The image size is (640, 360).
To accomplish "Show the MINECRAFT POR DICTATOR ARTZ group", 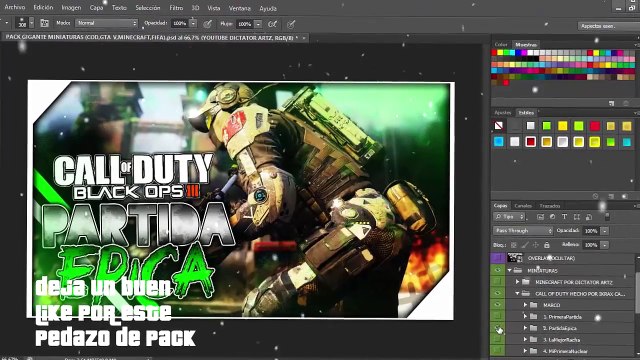I will click(498, 282).
